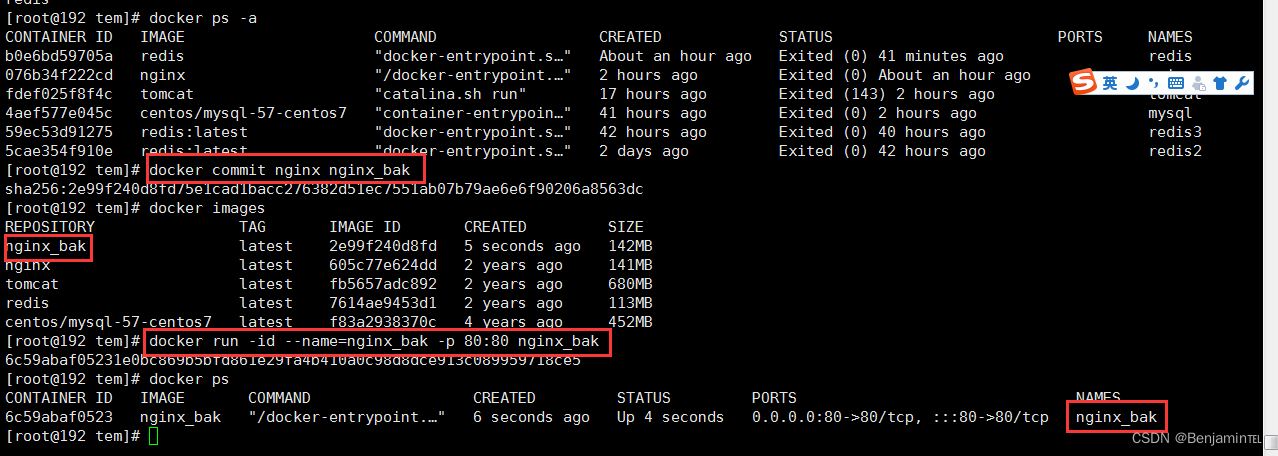Click the 'Exited (0) 41 minutes ago' status
1278x456 pixels.
click(x=891, y=56)
